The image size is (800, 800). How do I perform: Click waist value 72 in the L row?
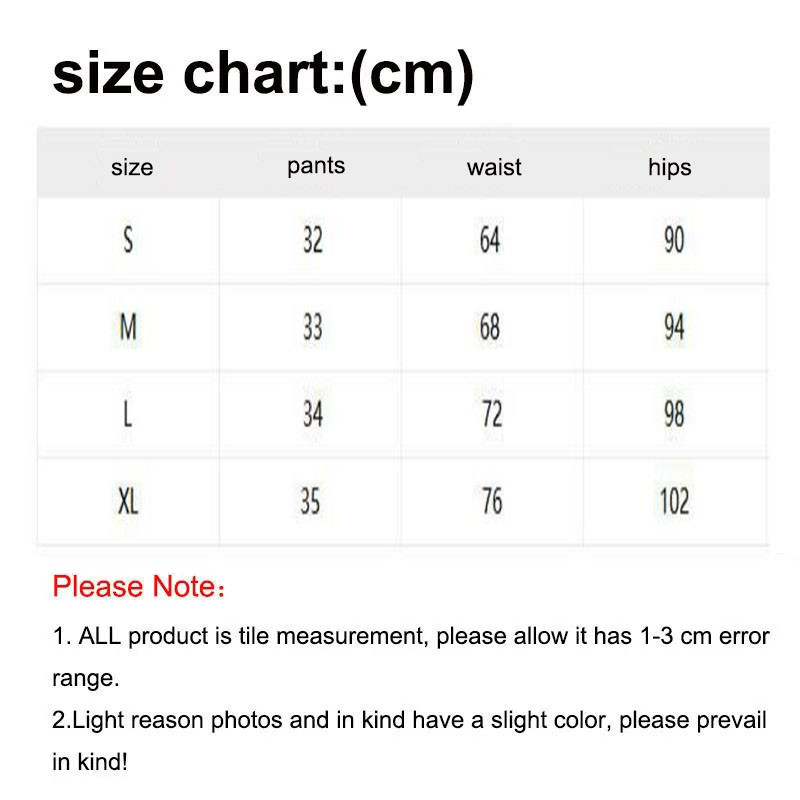pyautogui.click(x=491, y=414)
